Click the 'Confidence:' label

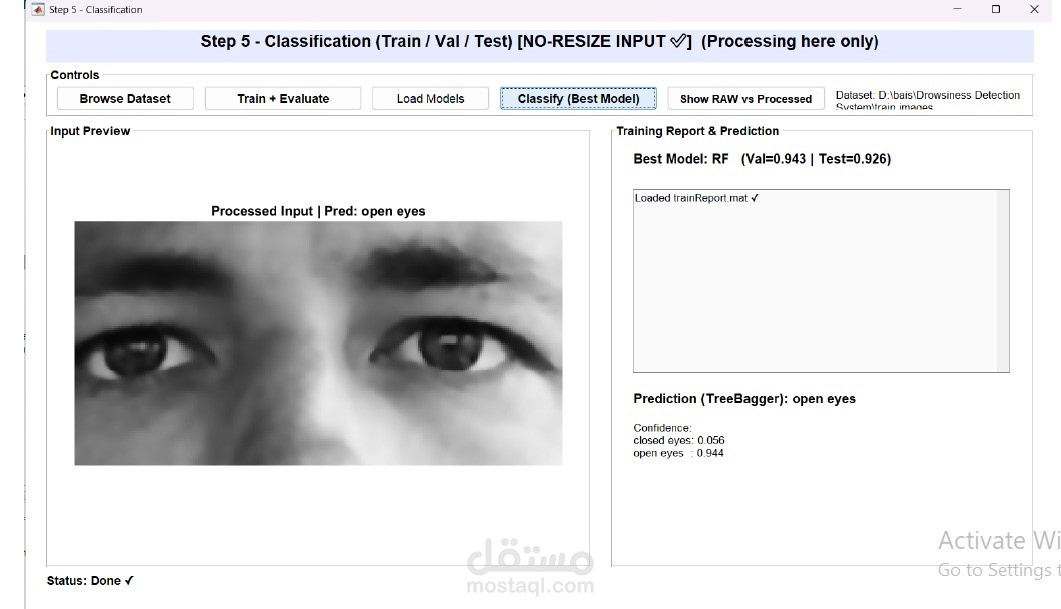point(662,428)
